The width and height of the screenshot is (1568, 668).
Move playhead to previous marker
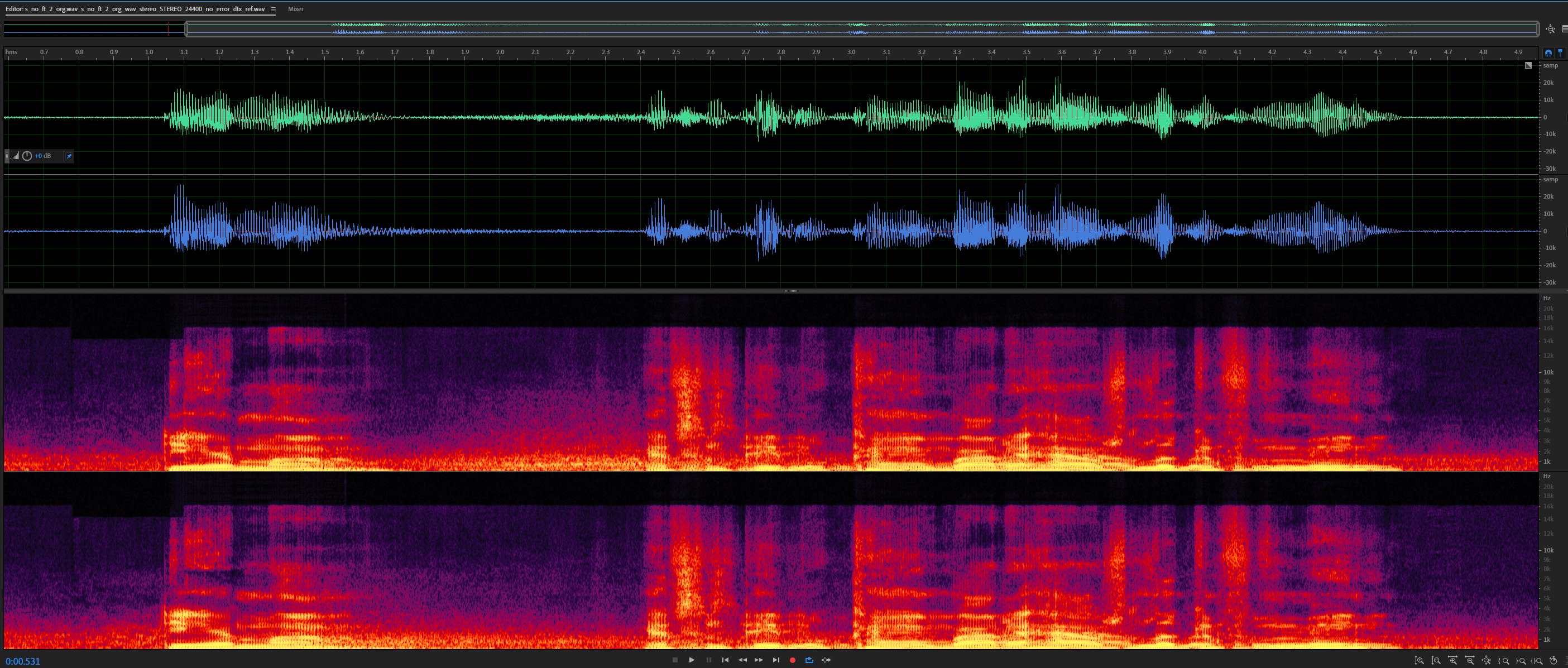pyautogui.click(x=725, y=660)
